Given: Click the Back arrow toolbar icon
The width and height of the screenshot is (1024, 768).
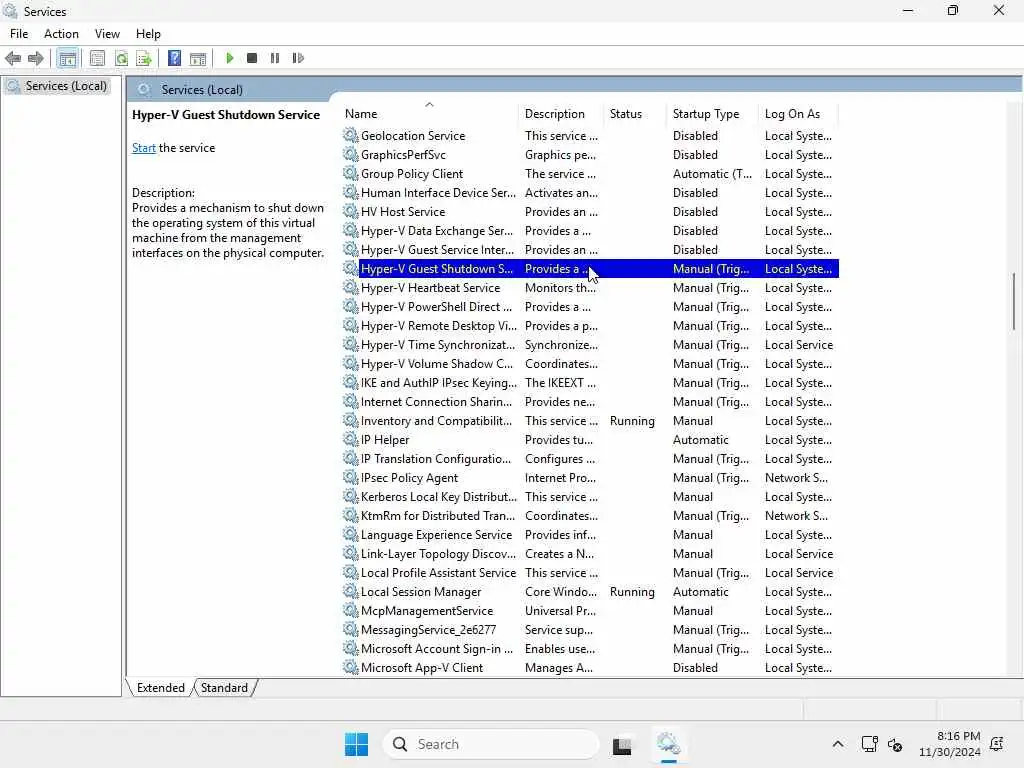Looking at the screenshot, I should point(13,58).
